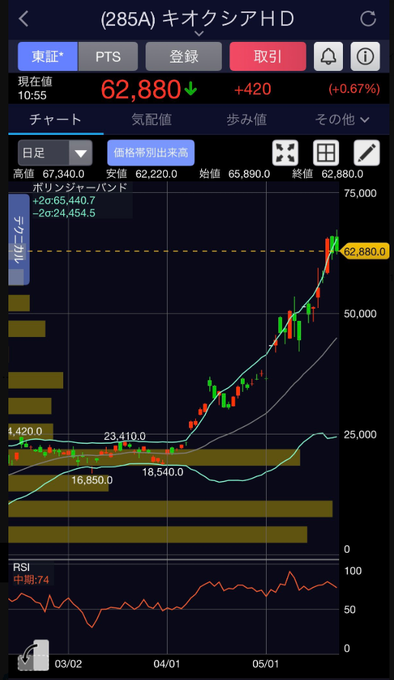This screenshot has width=394, height=680.
Task: Switch to the 気配値 tab
Action: tap(151, 119)
